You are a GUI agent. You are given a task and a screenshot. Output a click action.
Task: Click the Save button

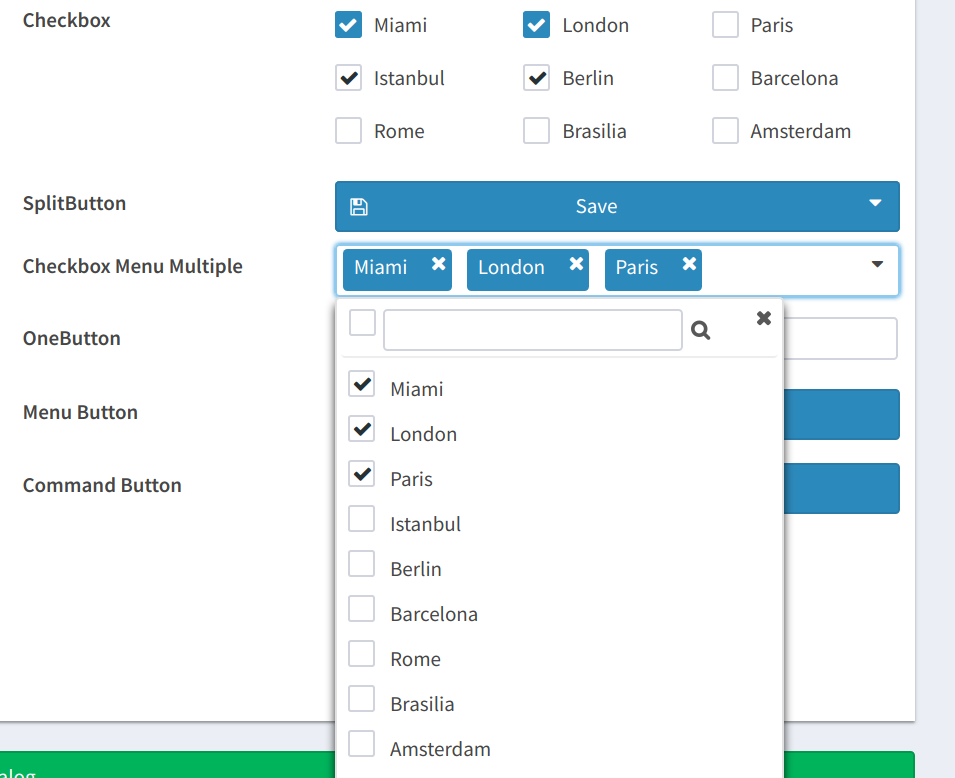click(597, 205)
